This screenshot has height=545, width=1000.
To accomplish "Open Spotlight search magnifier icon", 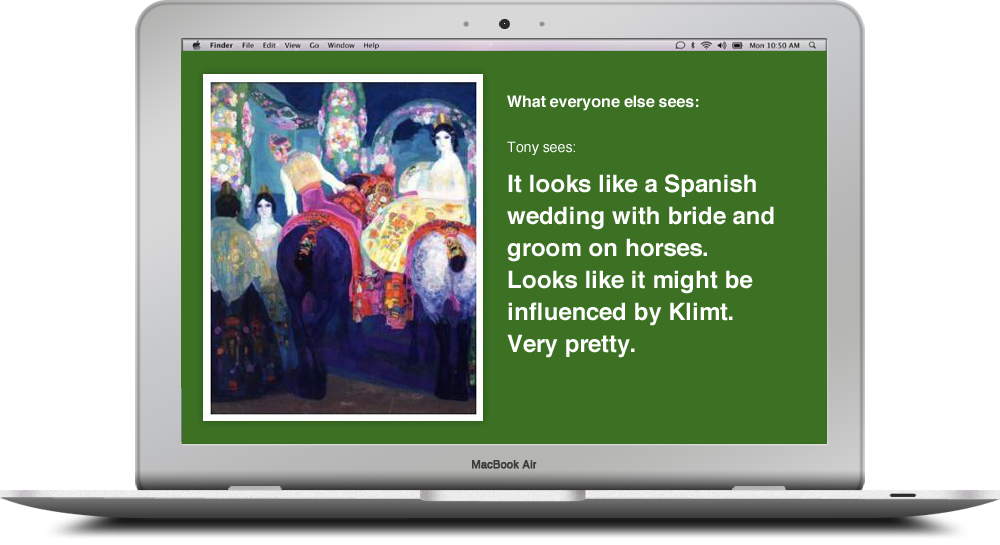I will 812,45.
